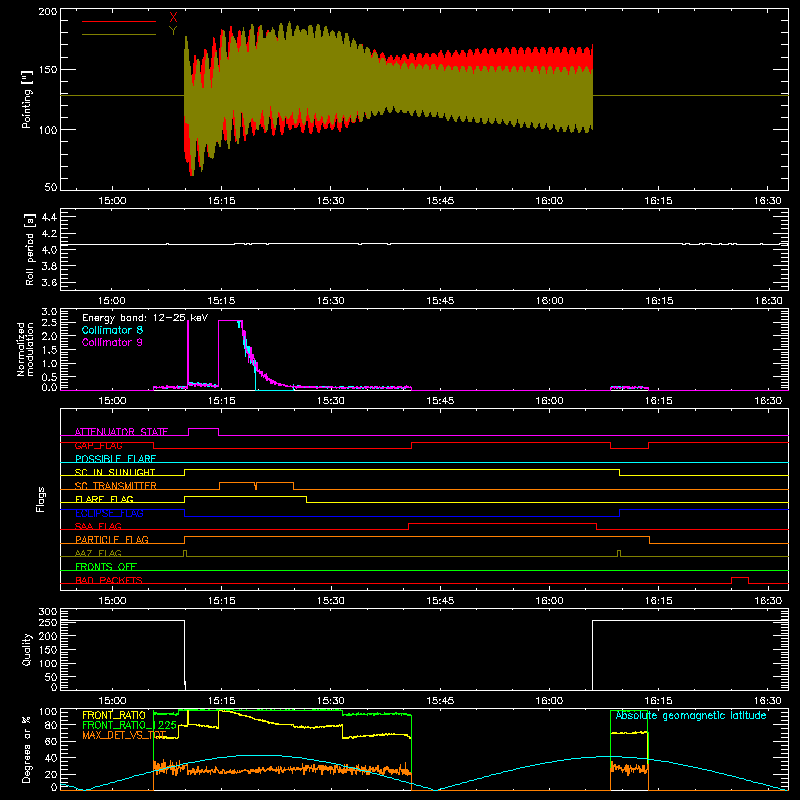Click the '4.4' tick on Roll period axis
The image size is (800, 800).
tap(49, 217)
